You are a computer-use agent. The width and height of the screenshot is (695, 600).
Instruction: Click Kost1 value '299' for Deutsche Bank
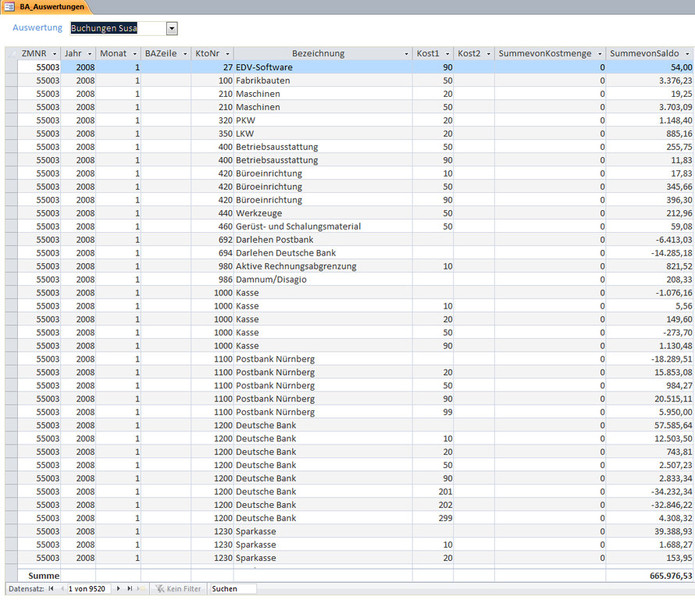433,518
